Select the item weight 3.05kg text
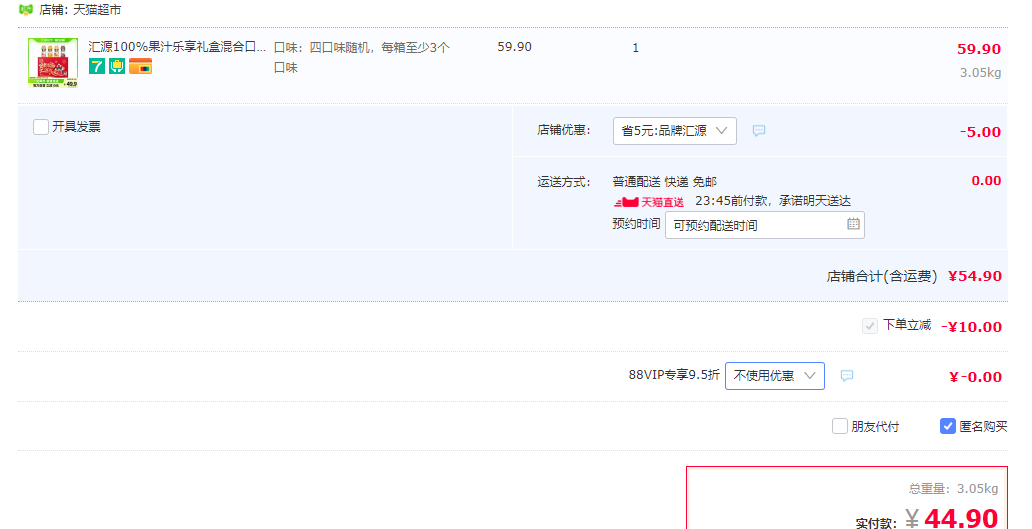This screenshot has height=529, width=1032. pos(981,72)
